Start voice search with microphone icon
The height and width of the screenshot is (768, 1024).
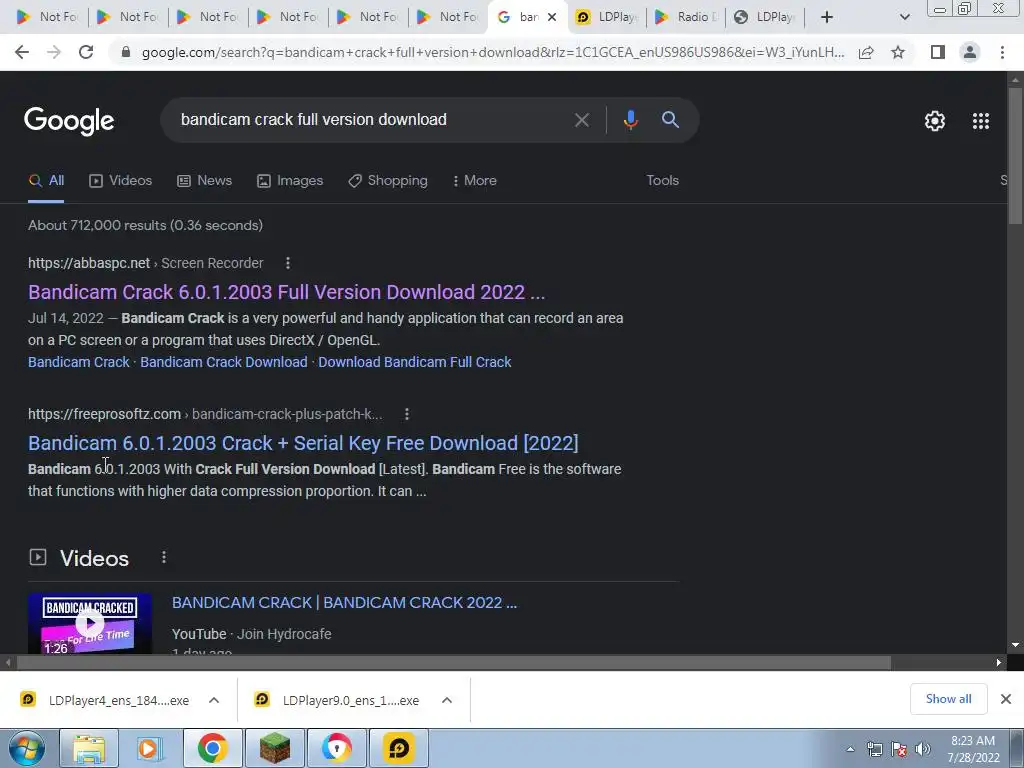pos(630,120)
